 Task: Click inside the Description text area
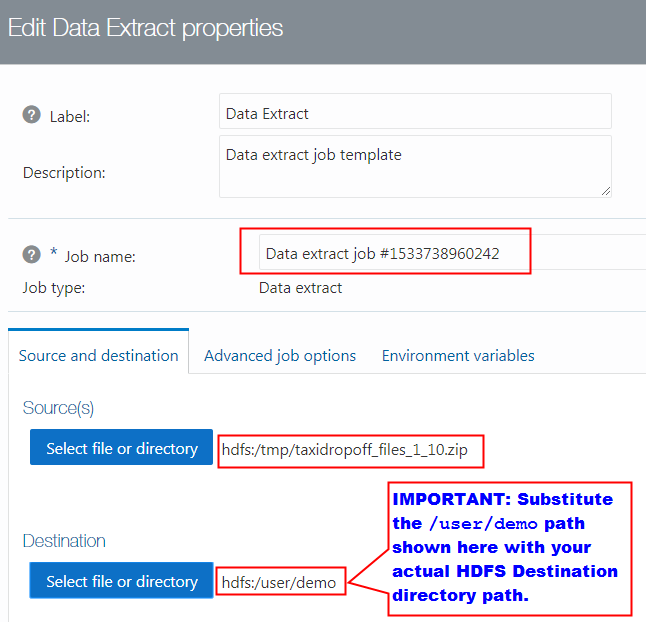(414, 166)
